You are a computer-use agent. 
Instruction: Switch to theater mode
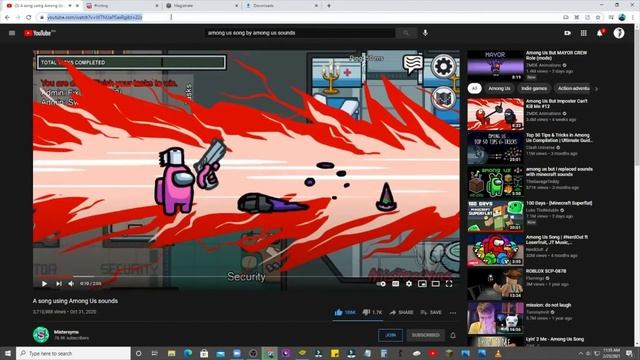tap(436, 284)
